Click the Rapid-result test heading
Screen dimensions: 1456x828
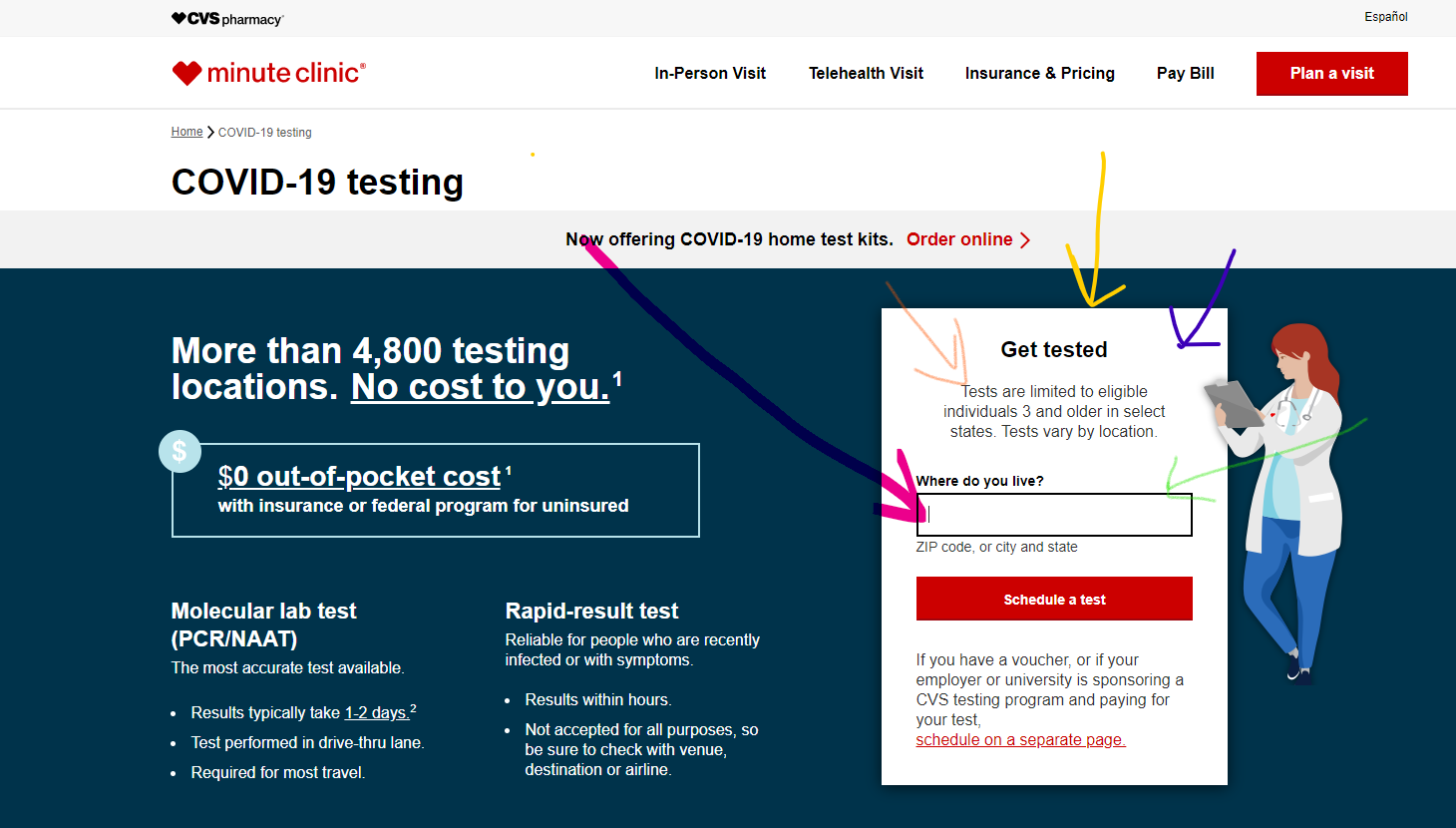pos(591,612)
